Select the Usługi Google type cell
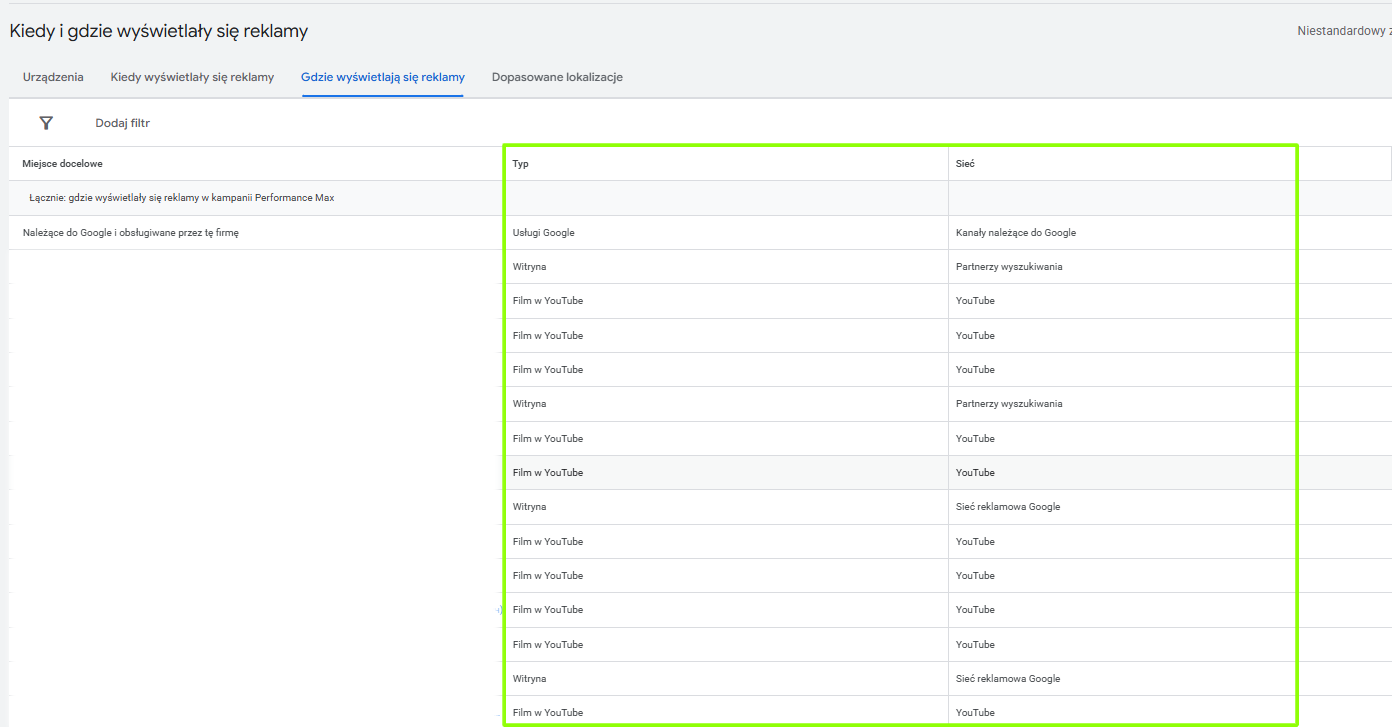1392x727 pixels. tap(543, 233)
